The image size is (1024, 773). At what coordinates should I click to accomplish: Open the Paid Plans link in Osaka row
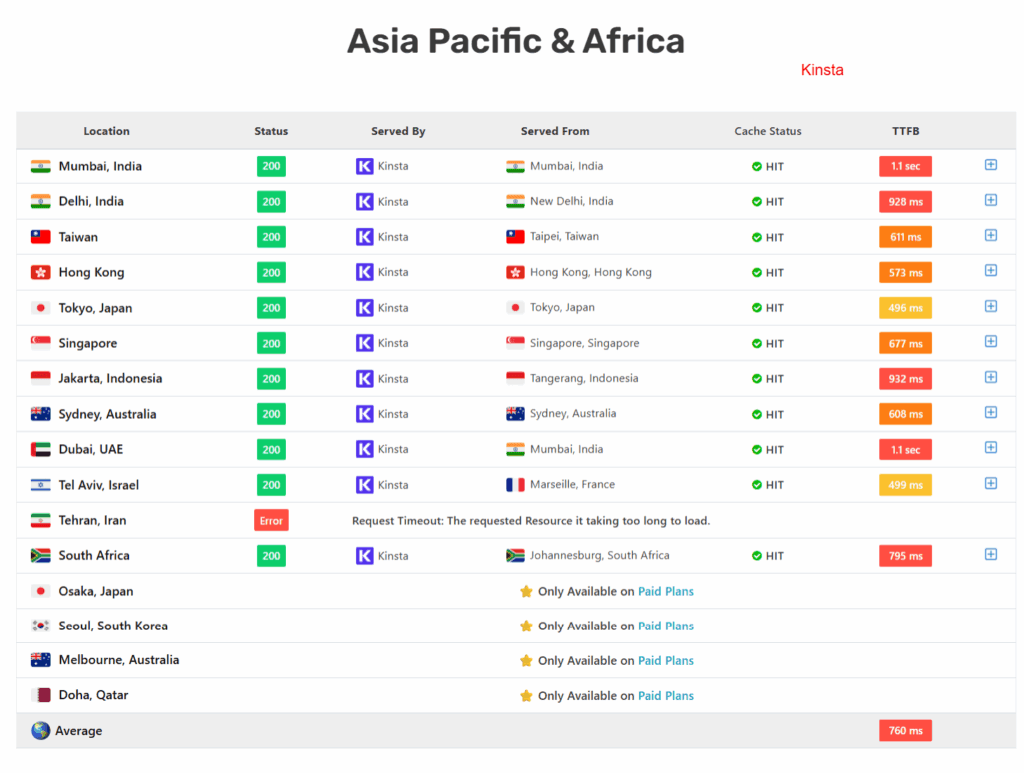[x=666, y=591]
